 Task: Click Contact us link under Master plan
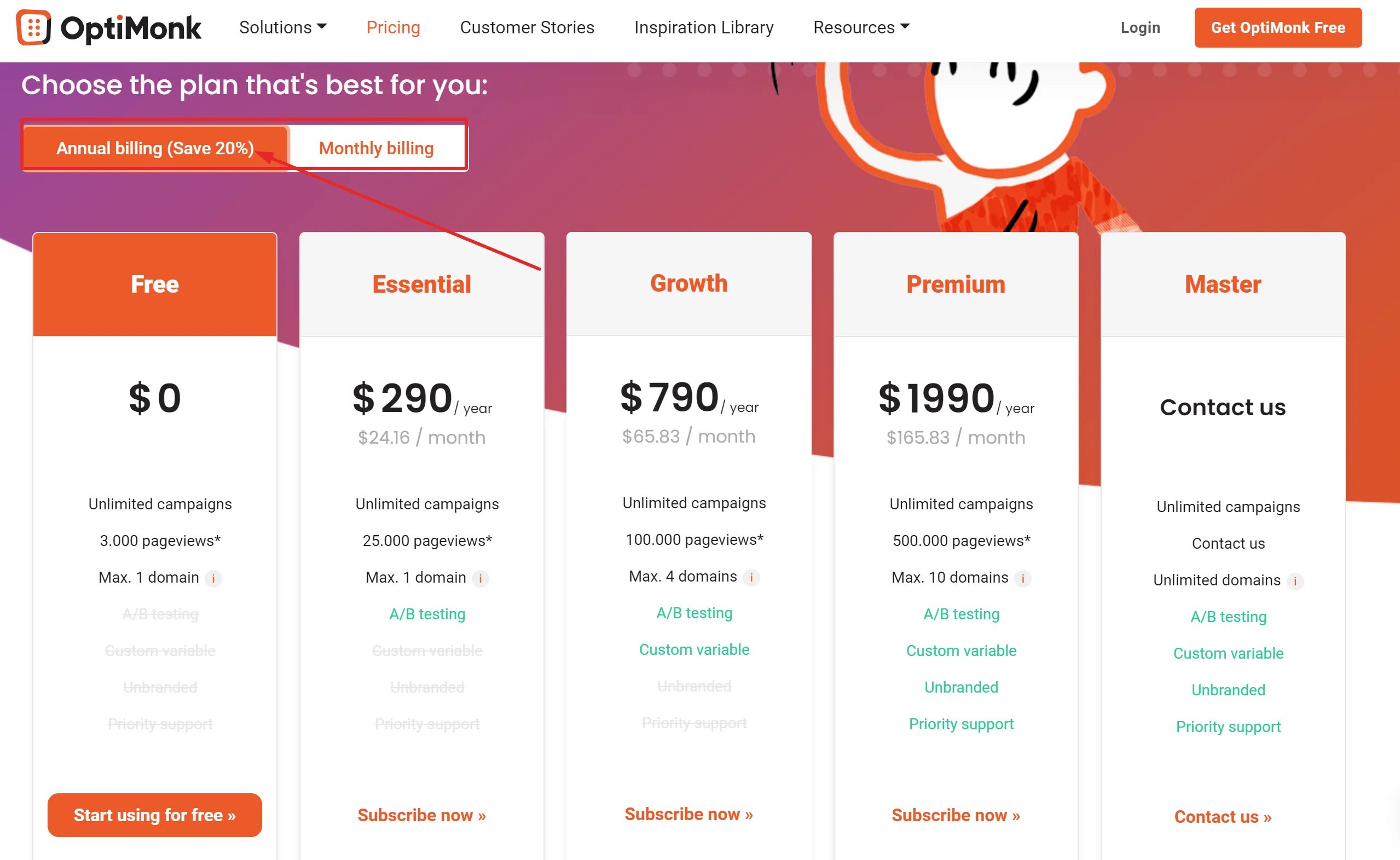point(1223,817)
